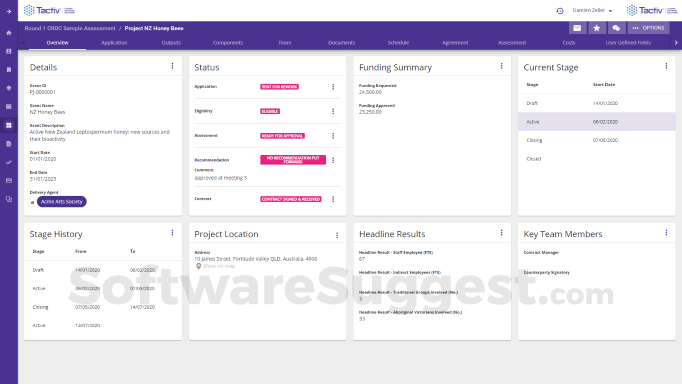Open the document icon in the sidebar
Image resolution: width=682 pixels, height=384 pixels.
click(9, 144)
